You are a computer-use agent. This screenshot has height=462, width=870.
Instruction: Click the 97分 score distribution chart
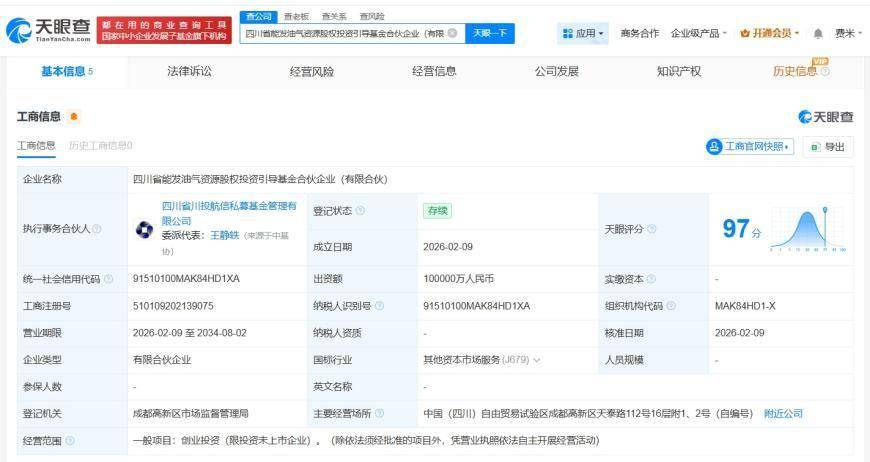pyautogui.click(x=807, y=229)
